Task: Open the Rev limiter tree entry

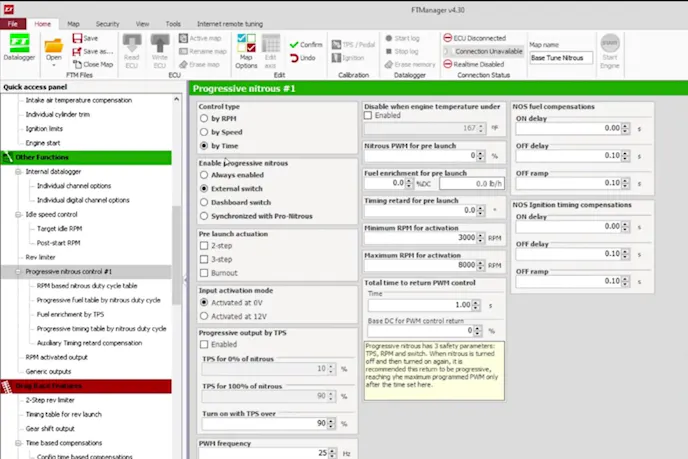Action: pos(41,257)
